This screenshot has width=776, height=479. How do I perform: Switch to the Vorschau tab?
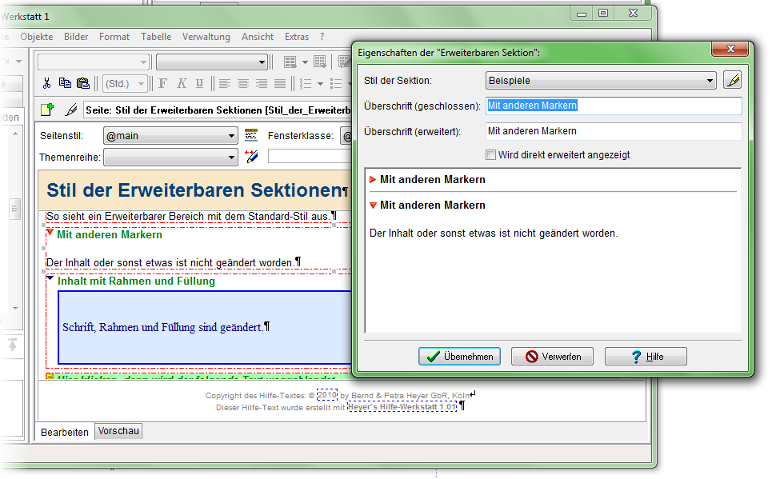pyautogui.click(x=119, y=431)
